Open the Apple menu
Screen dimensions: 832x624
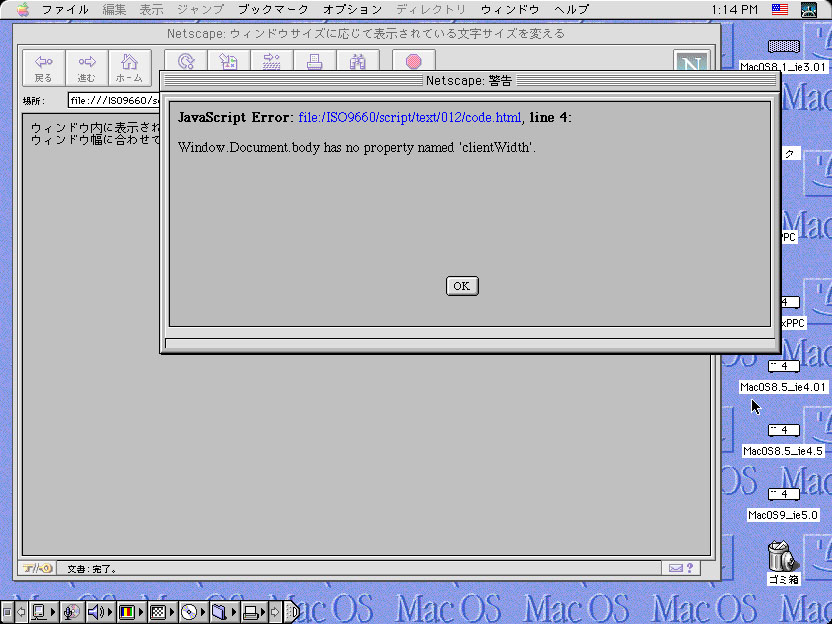pos(23,10)
